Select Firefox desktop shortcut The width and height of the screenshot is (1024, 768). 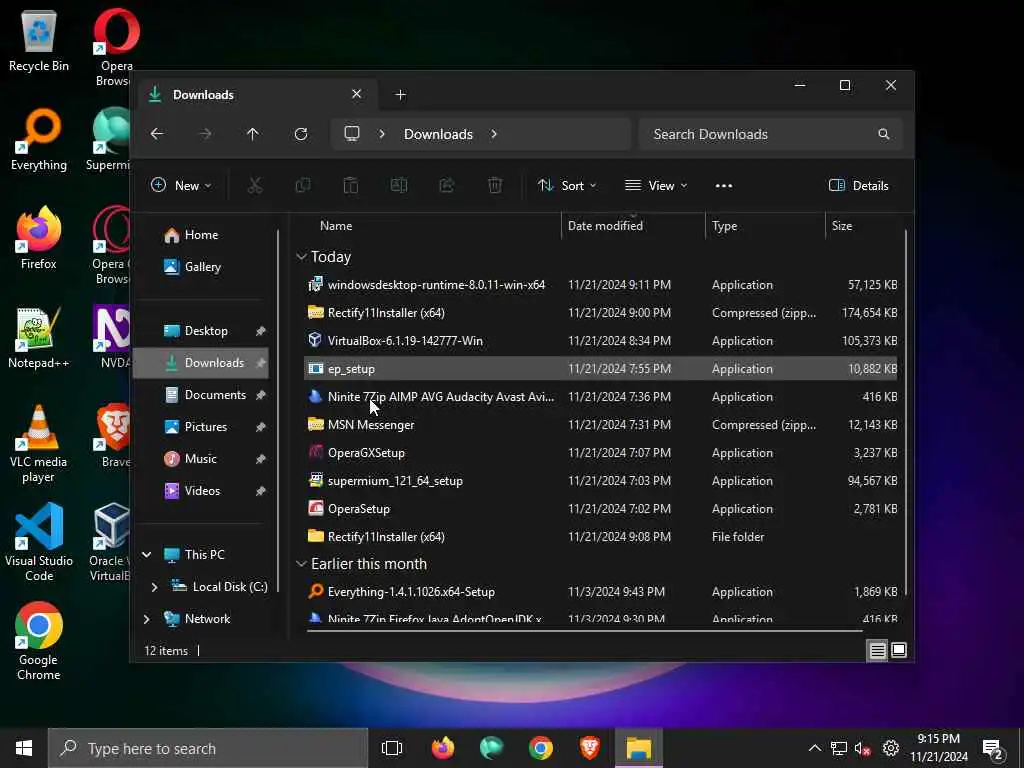[x=39, y=238]
